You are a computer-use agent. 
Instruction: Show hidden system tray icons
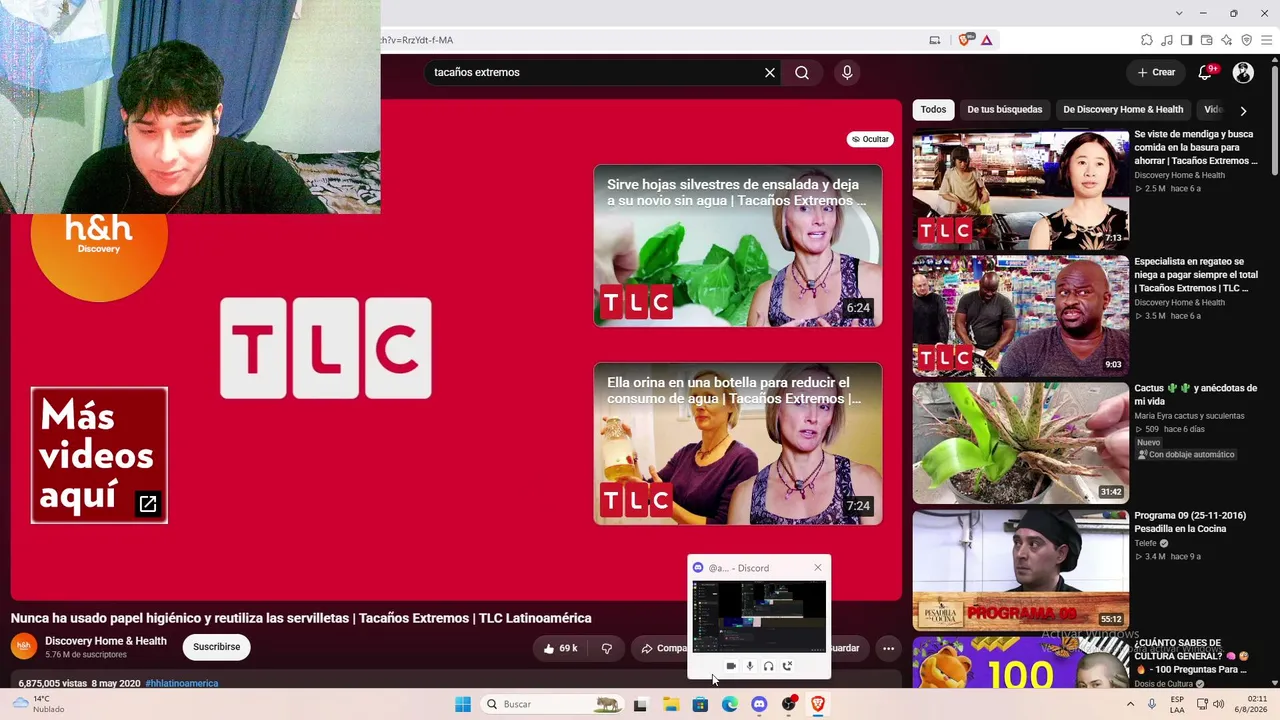tap(1131, 704)
